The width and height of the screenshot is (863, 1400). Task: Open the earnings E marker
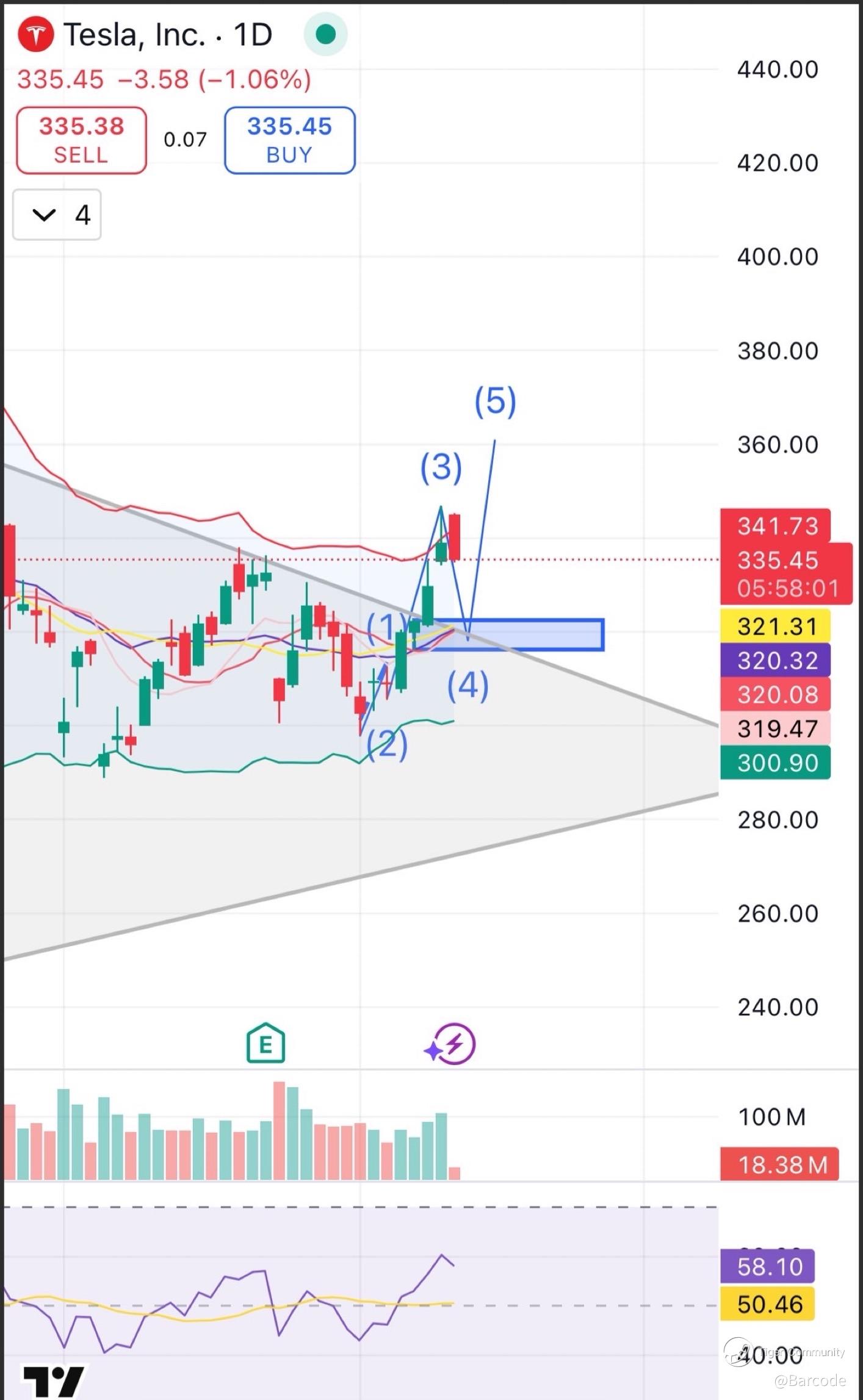(265, 1043)
